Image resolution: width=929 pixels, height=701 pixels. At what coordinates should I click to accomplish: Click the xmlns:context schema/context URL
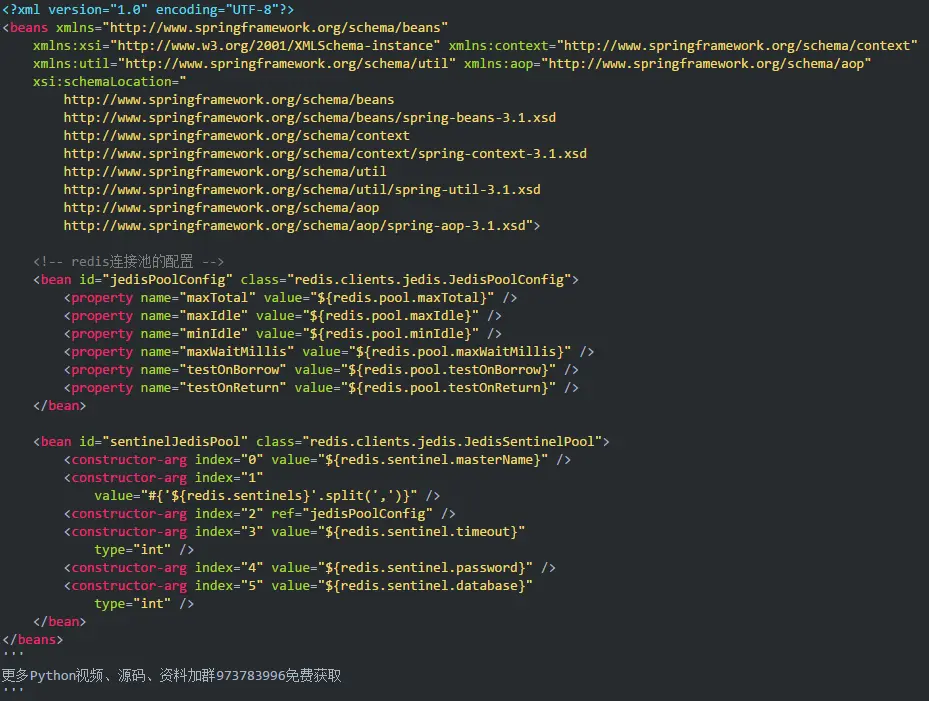736,46
